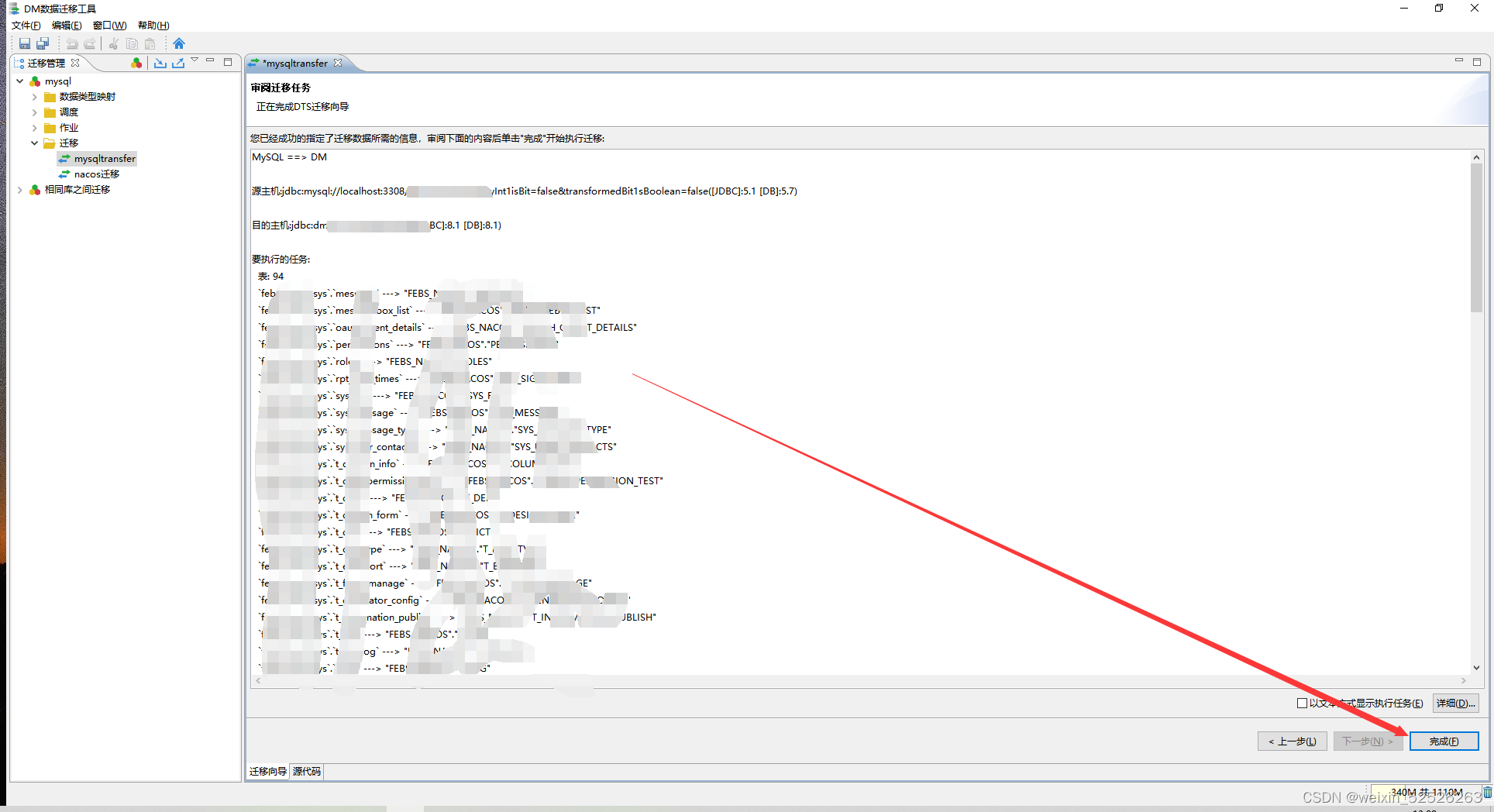The image size is (1494, 812).
Task: Click the 作业 folder icon
Action: coord(50,128)
